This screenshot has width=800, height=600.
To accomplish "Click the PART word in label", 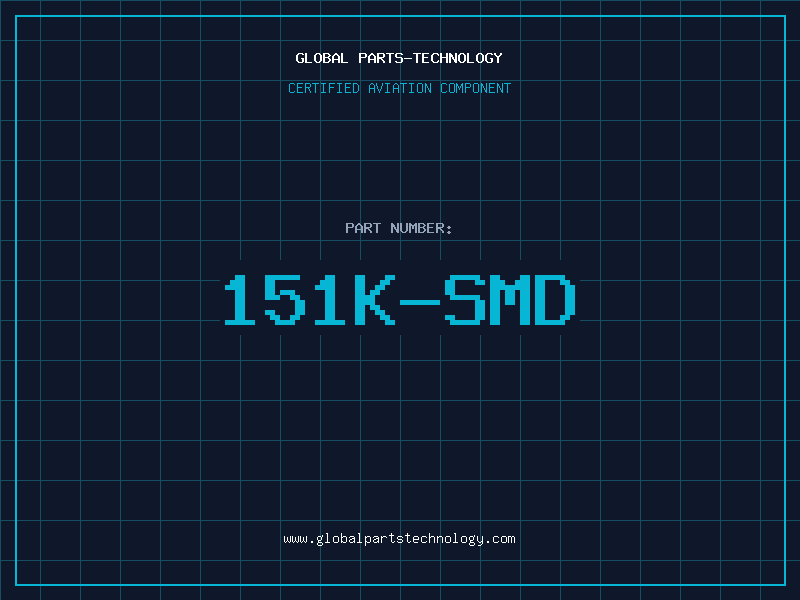I will click(x=363, y=228).
